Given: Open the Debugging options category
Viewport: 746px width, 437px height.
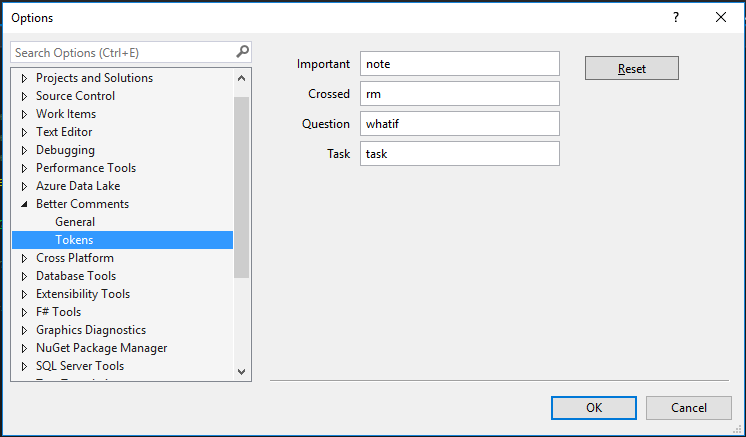Looking at the screenshot, I should [x=65, y=150].
